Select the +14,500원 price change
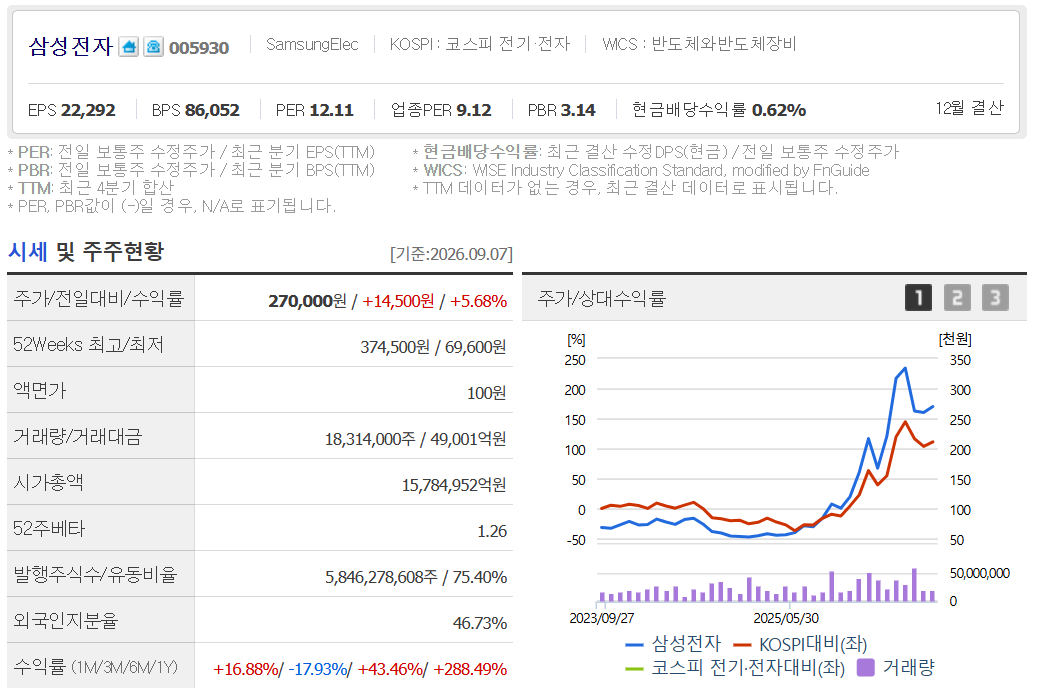 point(398,301)
